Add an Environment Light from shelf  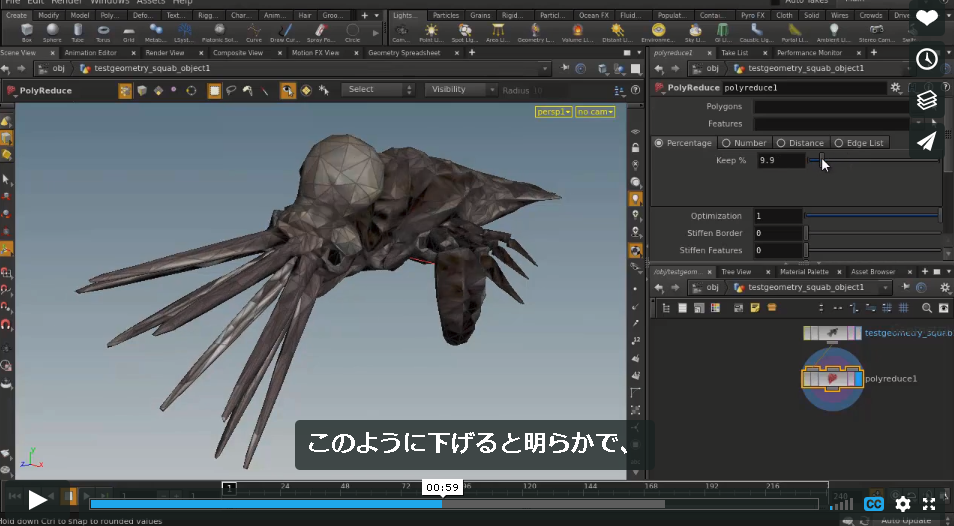(658, 32)
